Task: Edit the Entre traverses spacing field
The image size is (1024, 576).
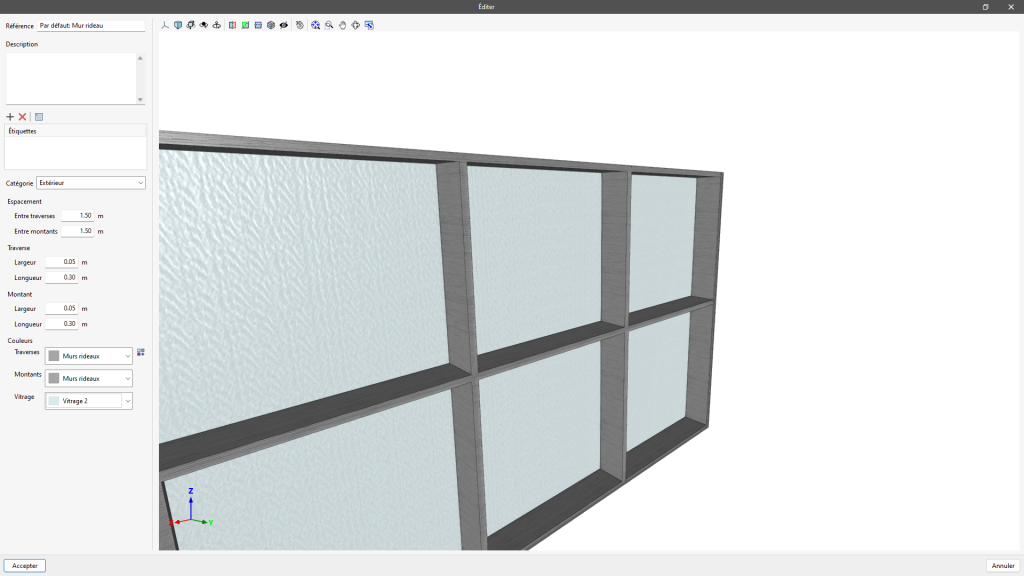Action: (78, 216)
